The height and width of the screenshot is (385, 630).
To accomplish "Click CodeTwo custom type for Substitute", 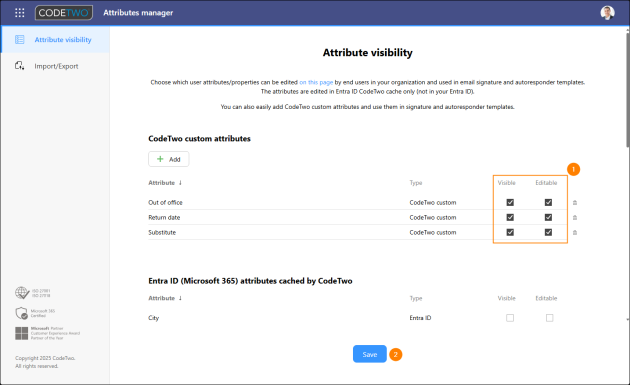I will coord(433,232).
